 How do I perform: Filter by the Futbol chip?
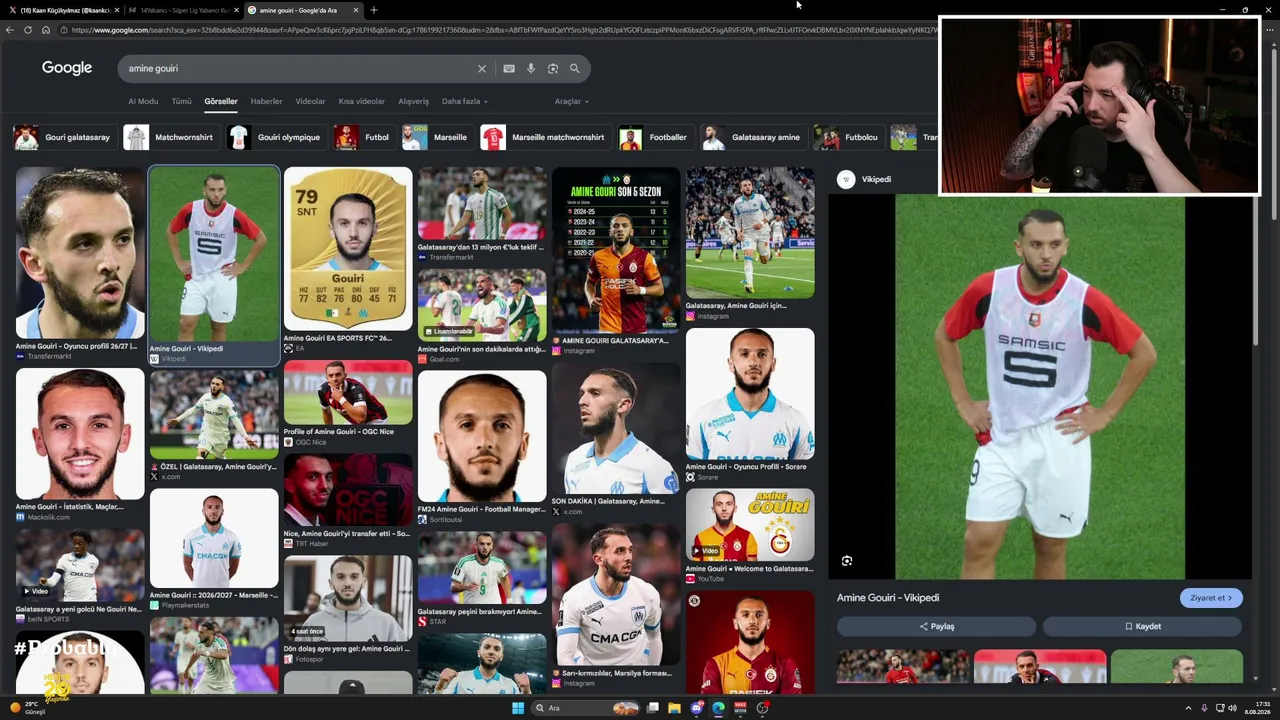tap(363, 137)
